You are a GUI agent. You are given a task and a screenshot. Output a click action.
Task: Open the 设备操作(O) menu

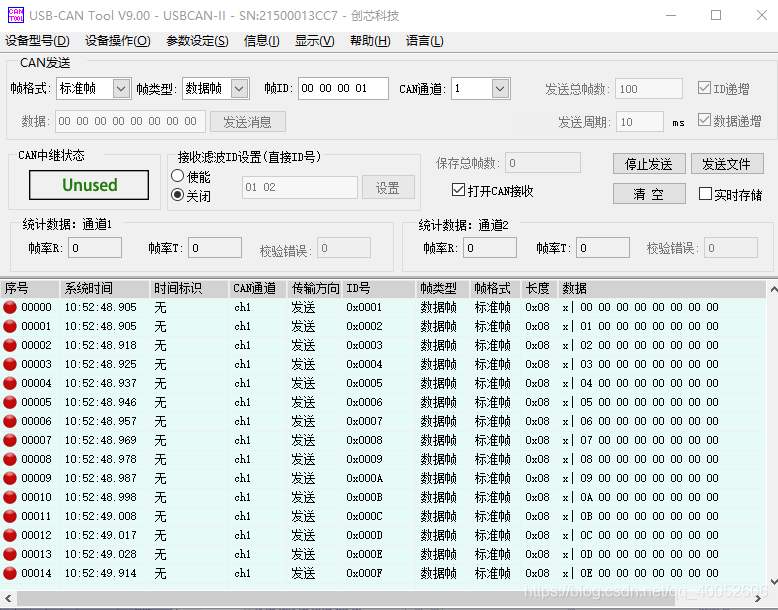click(x=117, y=41)
